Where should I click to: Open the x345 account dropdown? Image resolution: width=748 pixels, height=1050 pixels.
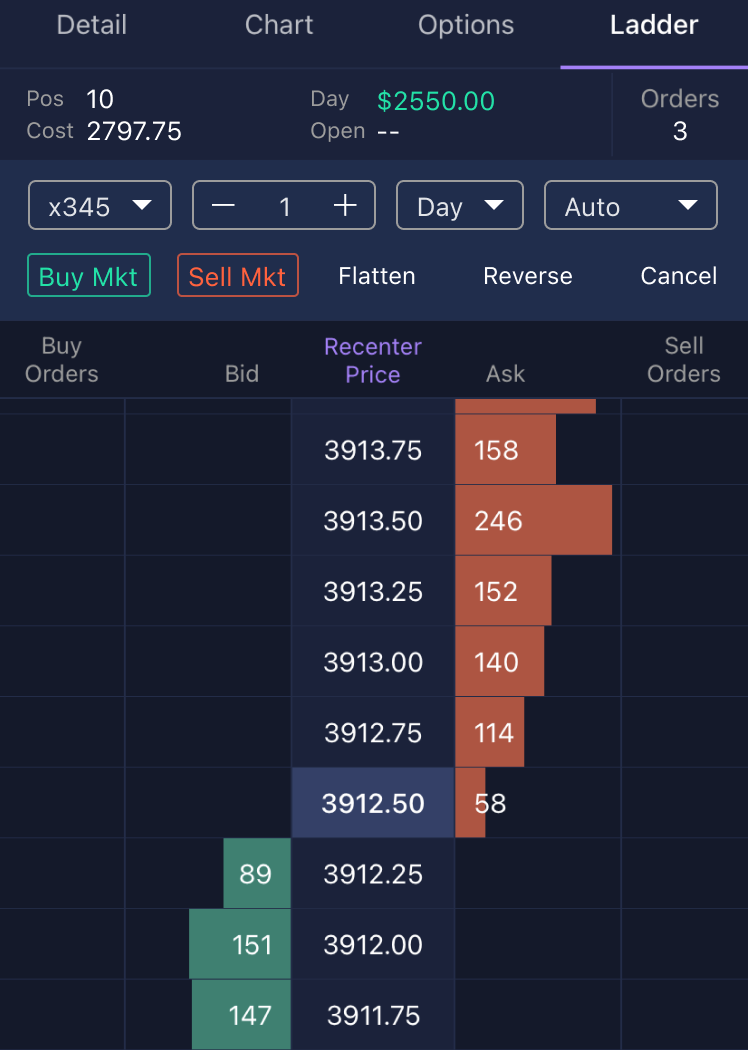pos(100,206)
